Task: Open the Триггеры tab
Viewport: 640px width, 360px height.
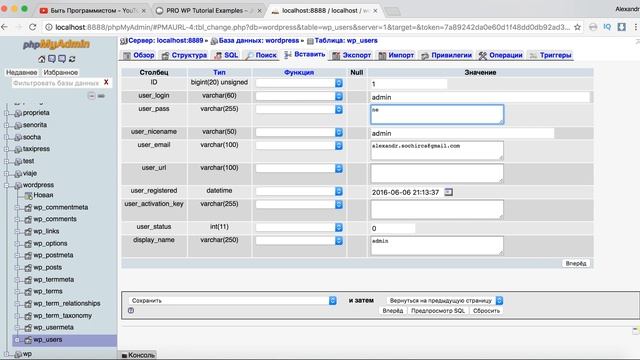Action: pos(550,55)
